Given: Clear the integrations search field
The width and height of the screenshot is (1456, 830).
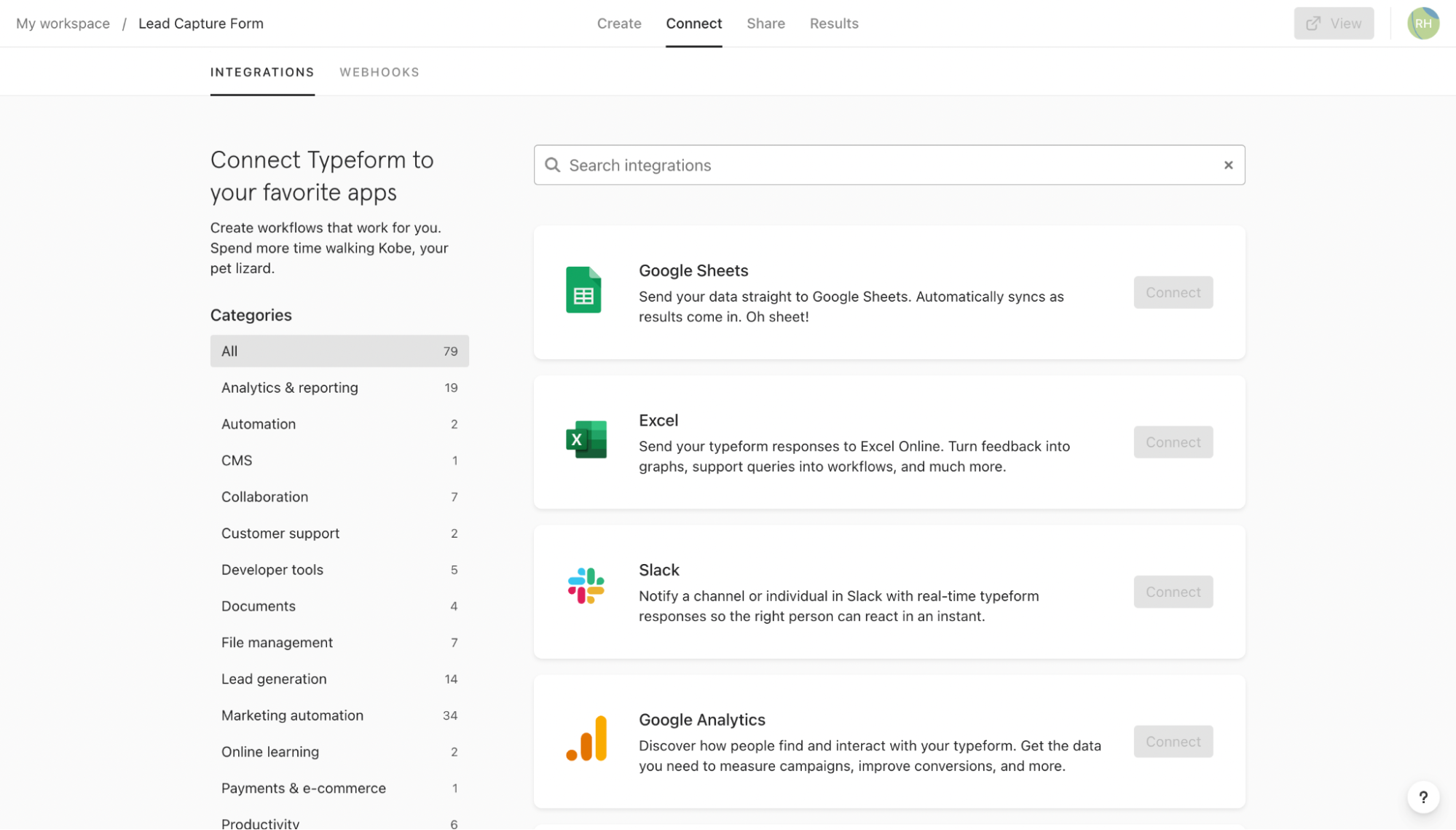Looking at the screenshot, I should point(1228,165).
